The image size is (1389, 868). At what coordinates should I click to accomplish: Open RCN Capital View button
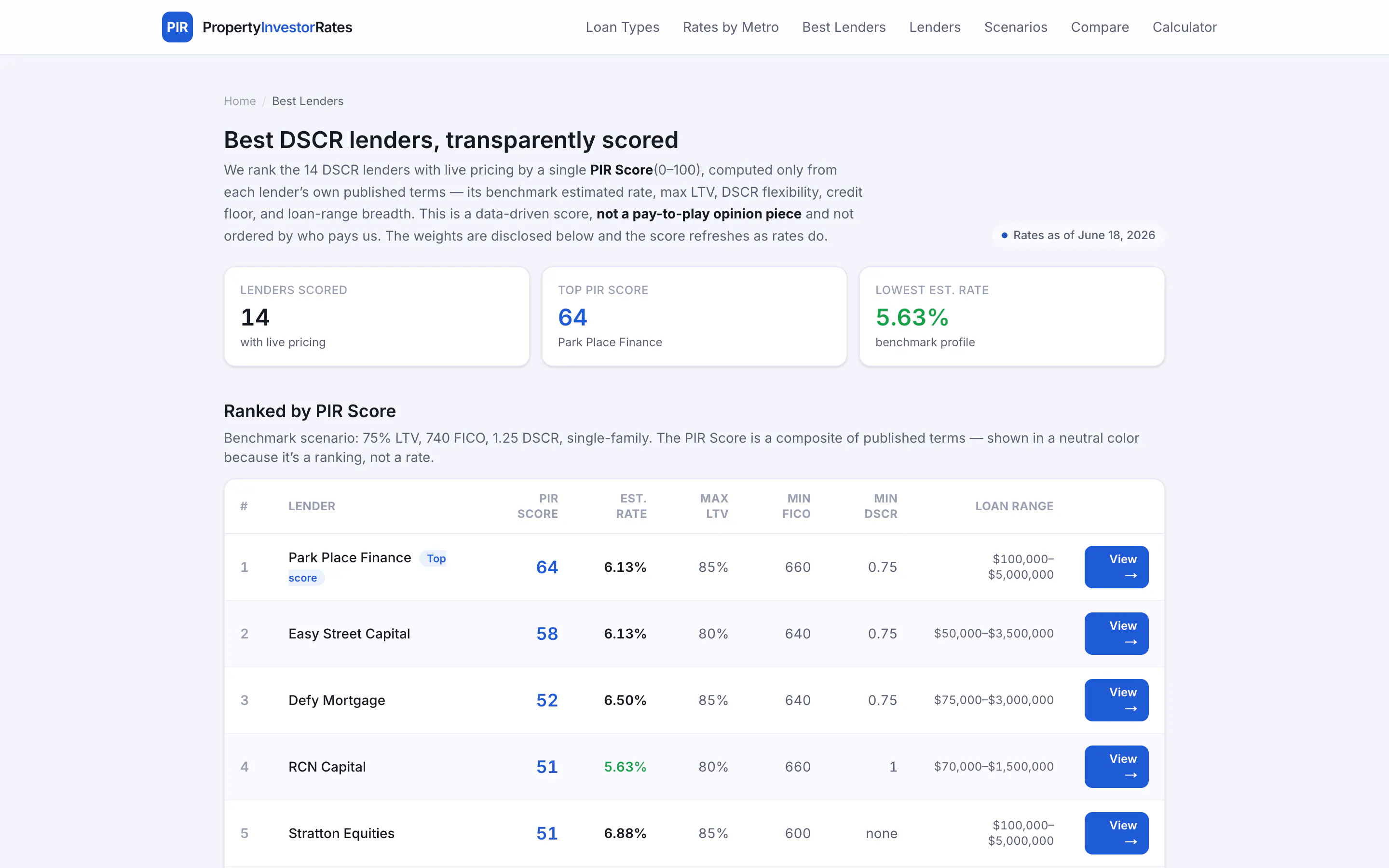point(1117,766)
